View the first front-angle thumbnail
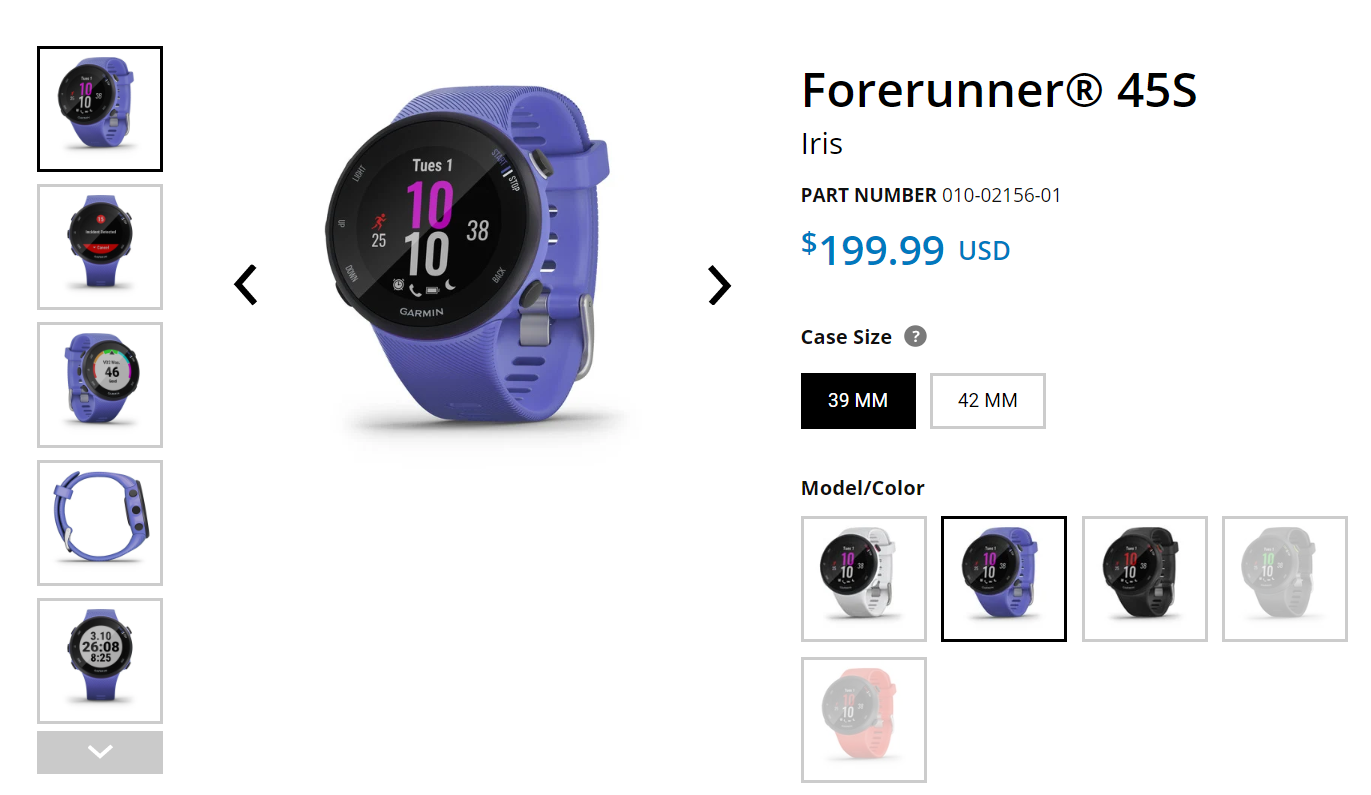 click(100, 109)
